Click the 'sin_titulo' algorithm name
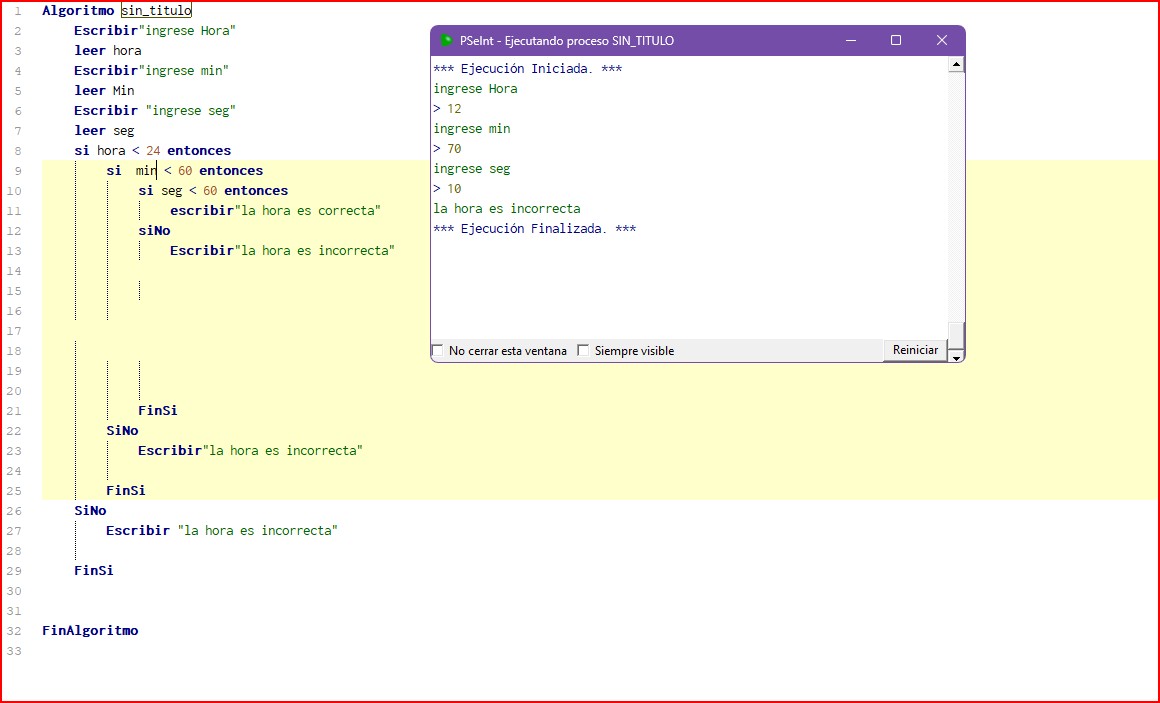Viewport: 1160px width, 703px height. point(155,11)
